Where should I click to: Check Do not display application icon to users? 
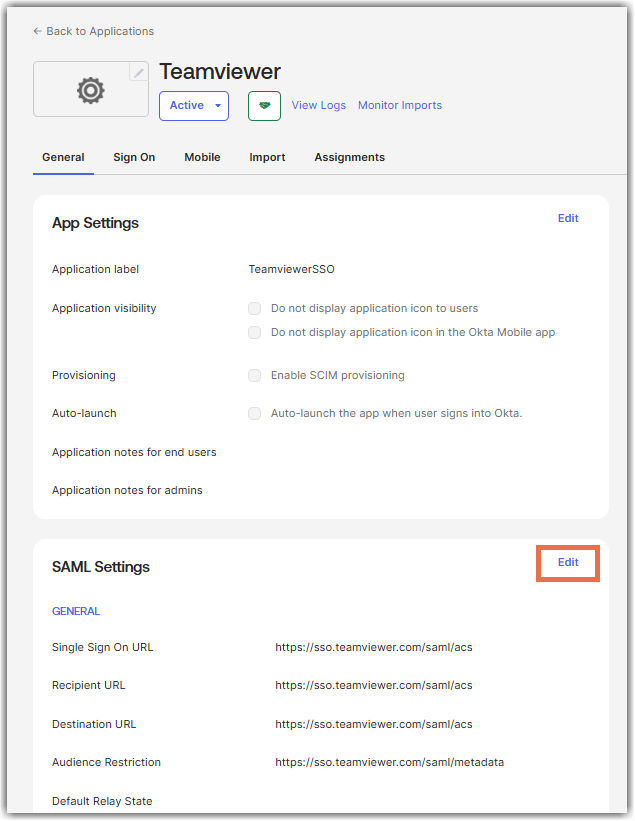tap(254, 308)
